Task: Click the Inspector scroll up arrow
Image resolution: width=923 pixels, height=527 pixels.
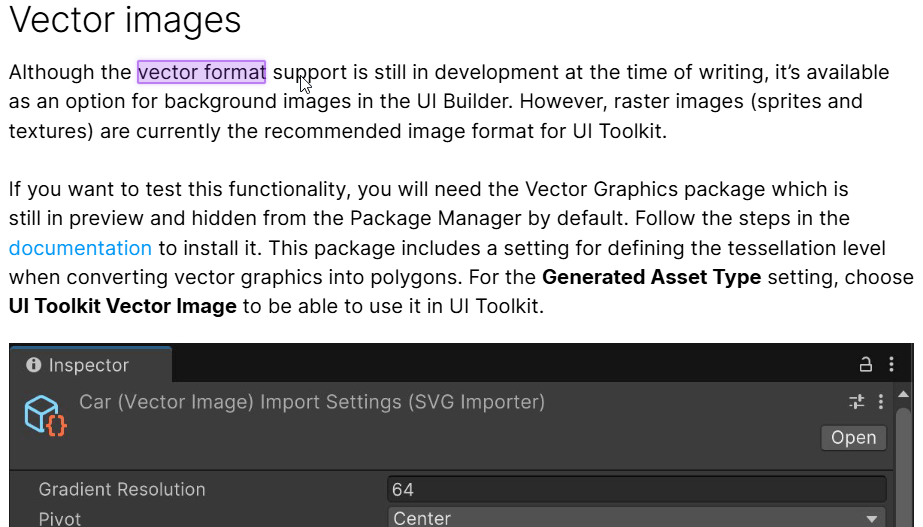Action: pyautogui.click(x=904, y=394)
